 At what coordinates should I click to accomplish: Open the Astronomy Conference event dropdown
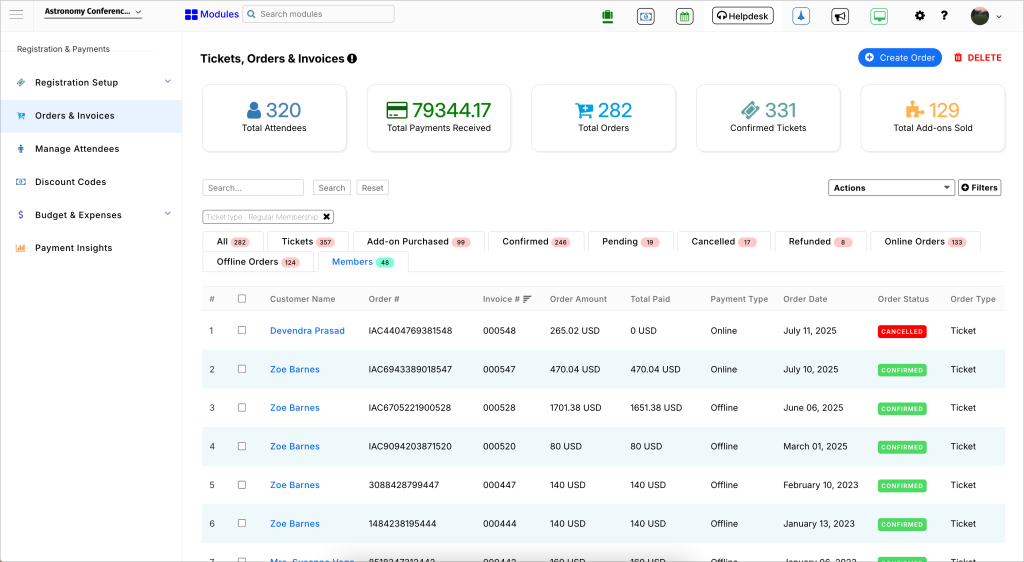coord(93,12)
